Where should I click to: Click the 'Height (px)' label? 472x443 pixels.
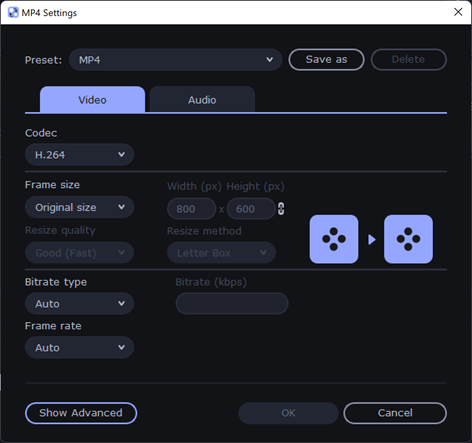pos(255,186)
